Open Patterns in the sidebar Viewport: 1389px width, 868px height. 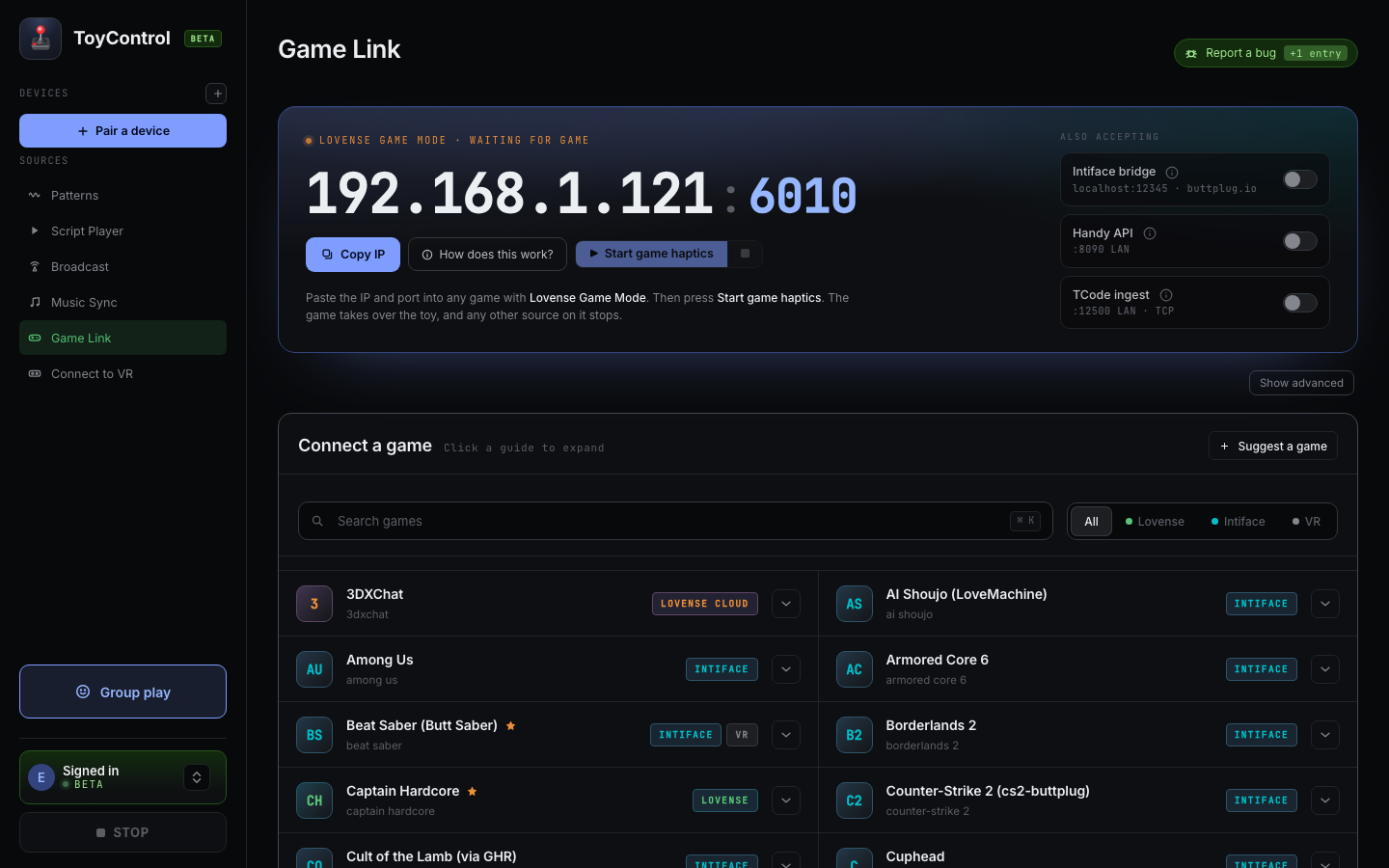pyautogui.click(x=123, y=195)
